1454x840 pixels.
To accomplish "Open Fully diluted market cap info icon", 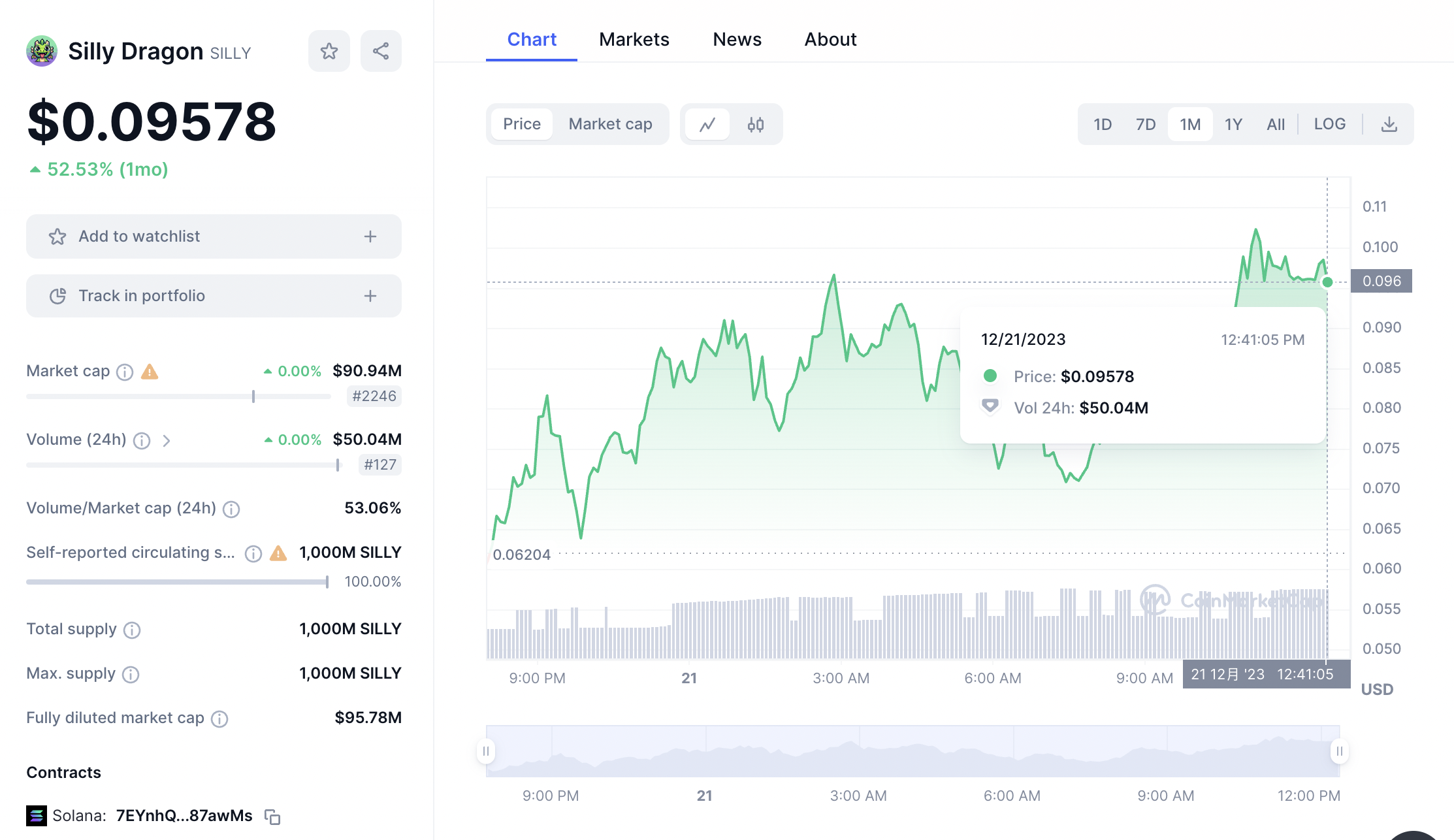I will pyautogui.click(x=219, y=719).
